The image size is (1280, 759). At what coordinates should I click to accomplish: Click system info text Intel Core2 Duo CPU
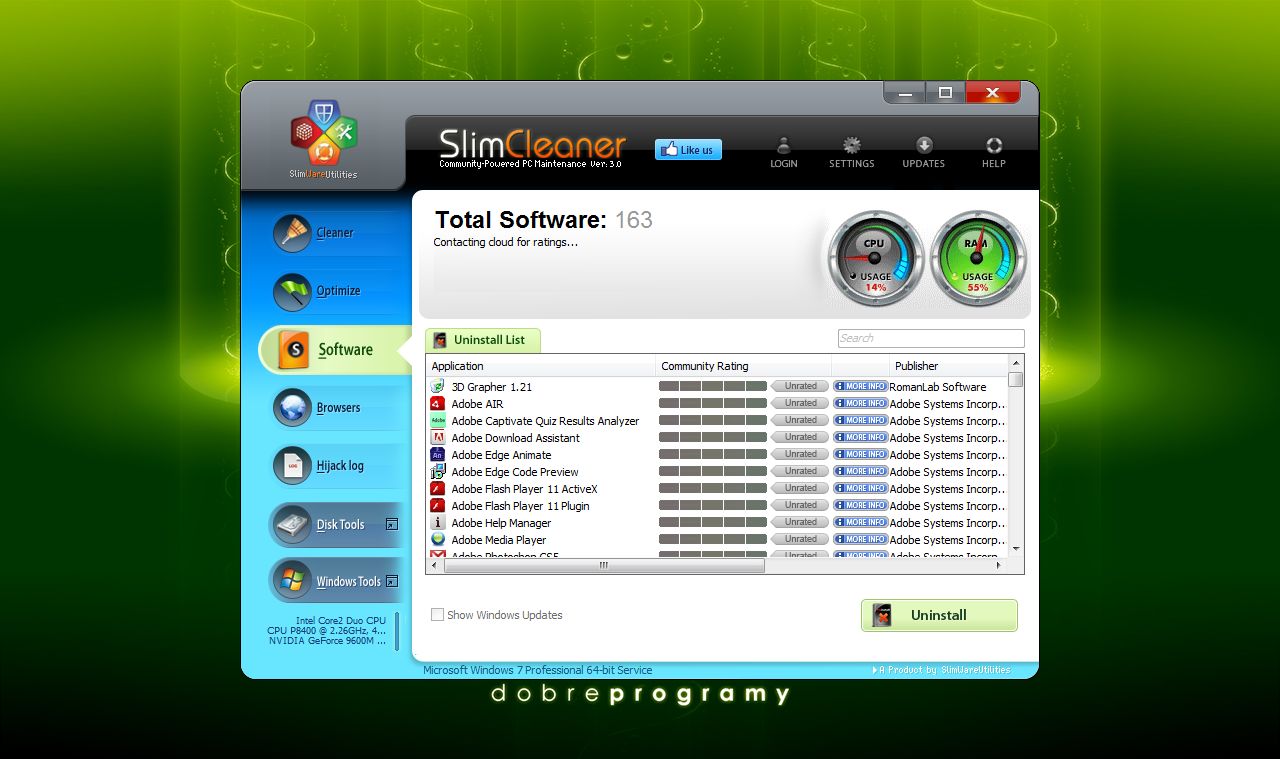click(x=341, y=621)
